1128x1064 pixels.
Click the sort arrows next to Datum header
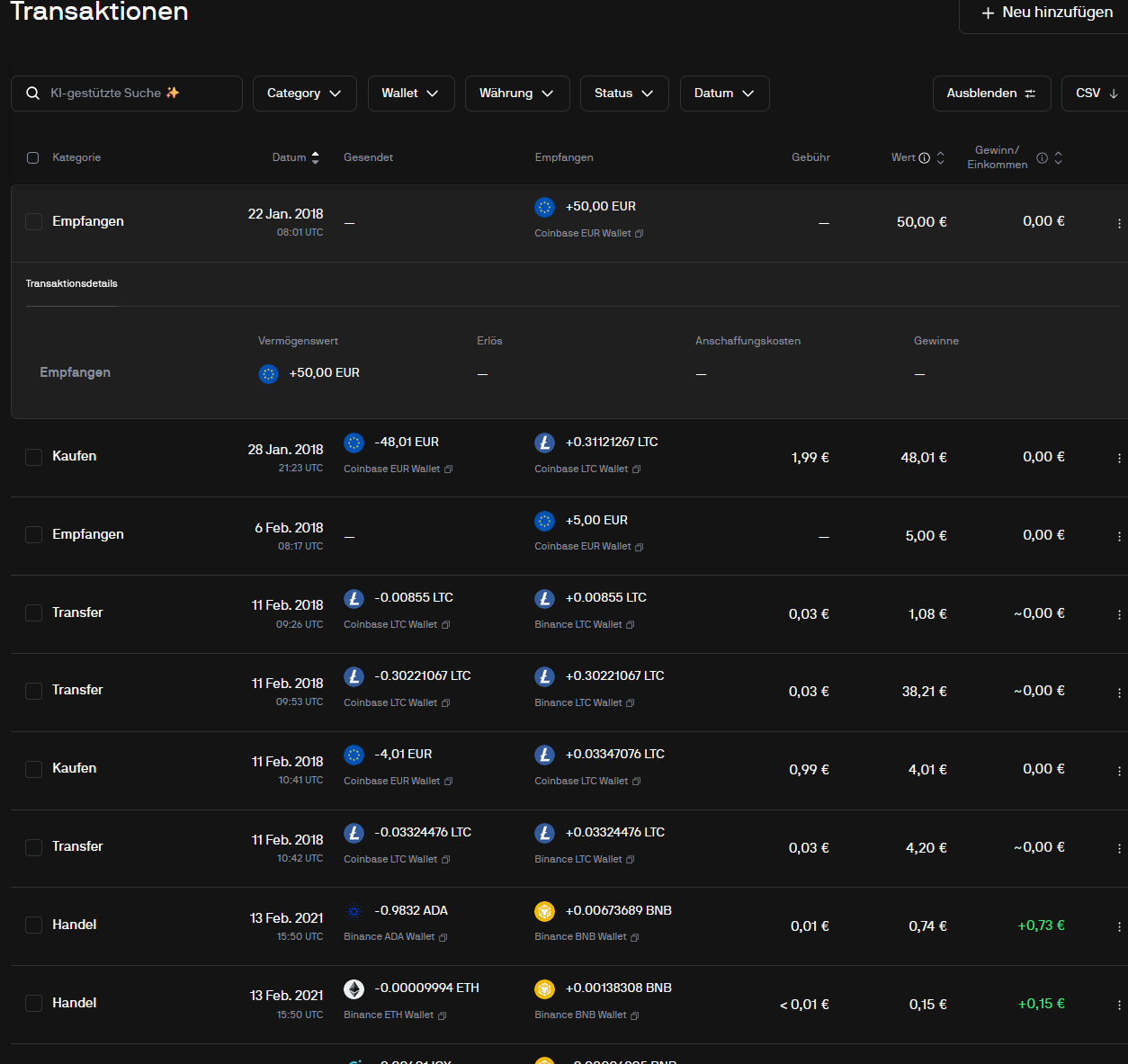click(x=315, y=158)
